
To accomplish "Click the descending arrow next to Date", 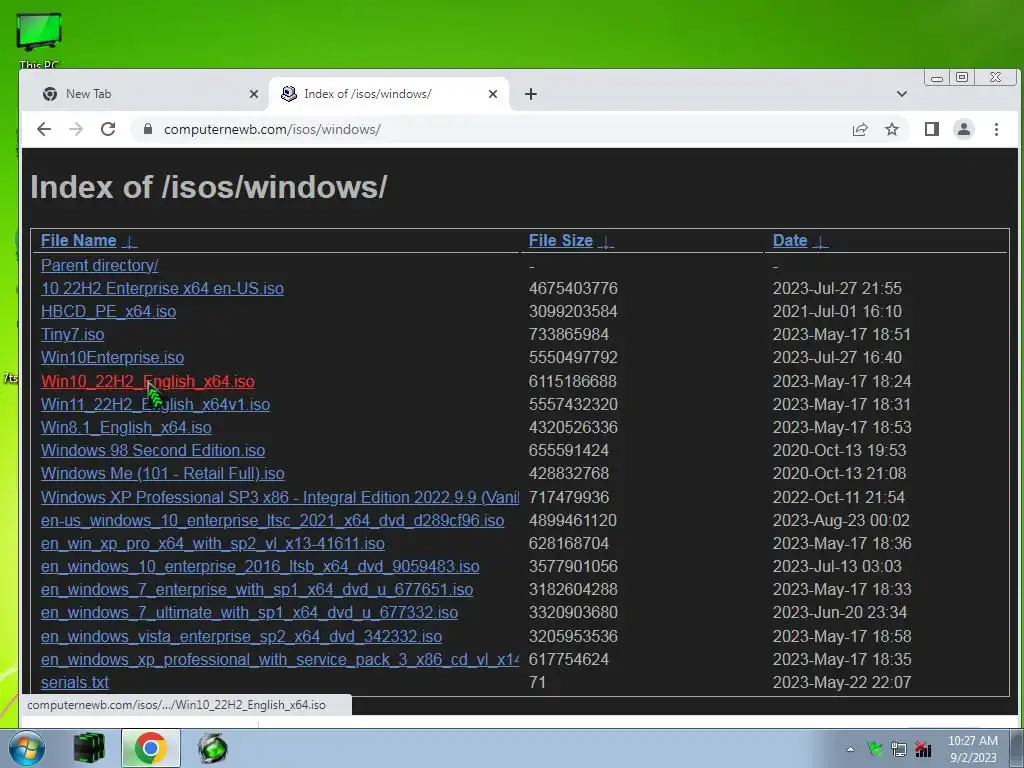I will (820, 242).
